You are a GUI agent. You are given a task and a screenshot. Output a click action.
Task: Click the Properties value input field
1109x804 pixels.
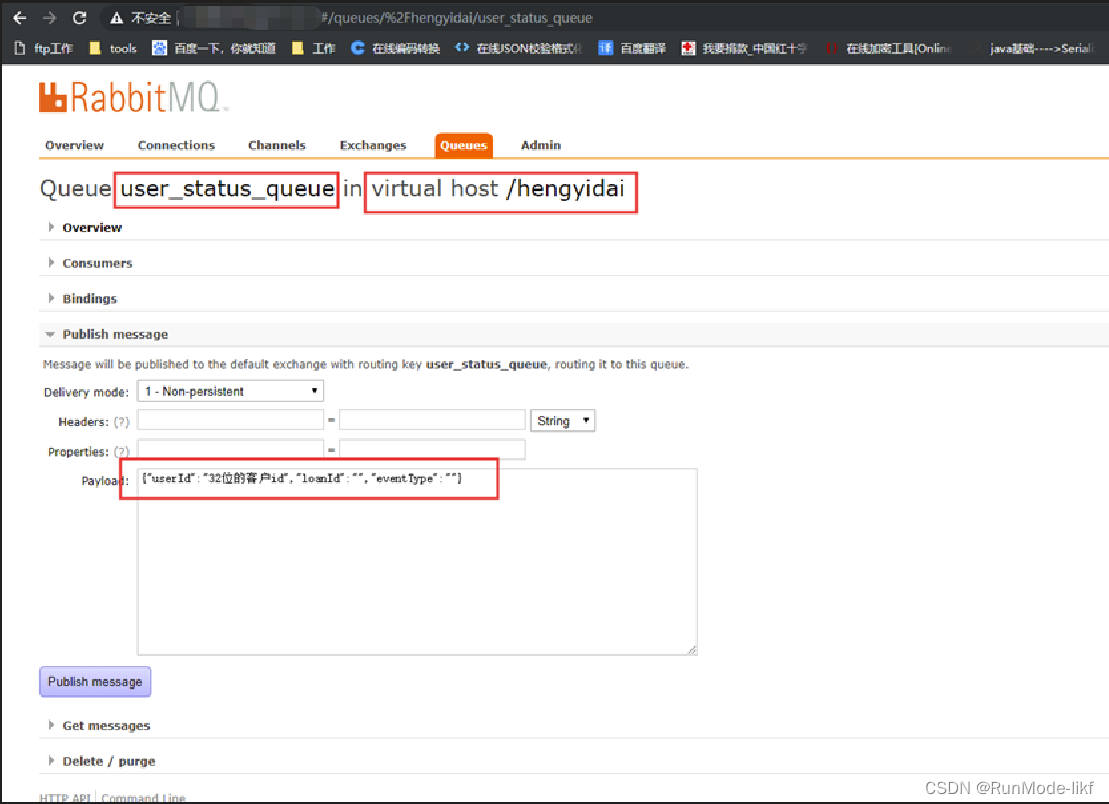(x=432, y=450)
